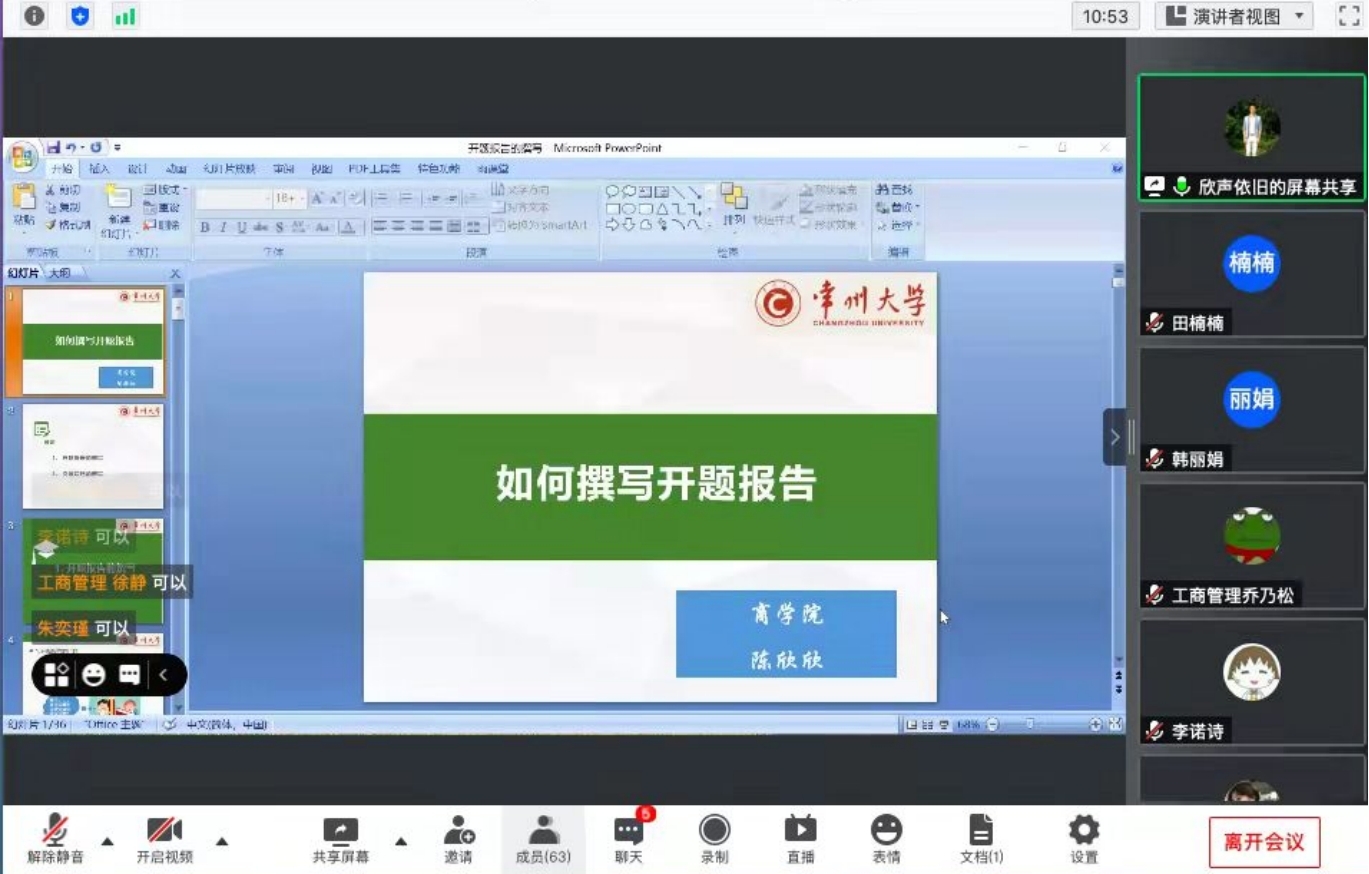Click the green network signal icon
This screenshot has width=1369, height=874.
point(125,16)
